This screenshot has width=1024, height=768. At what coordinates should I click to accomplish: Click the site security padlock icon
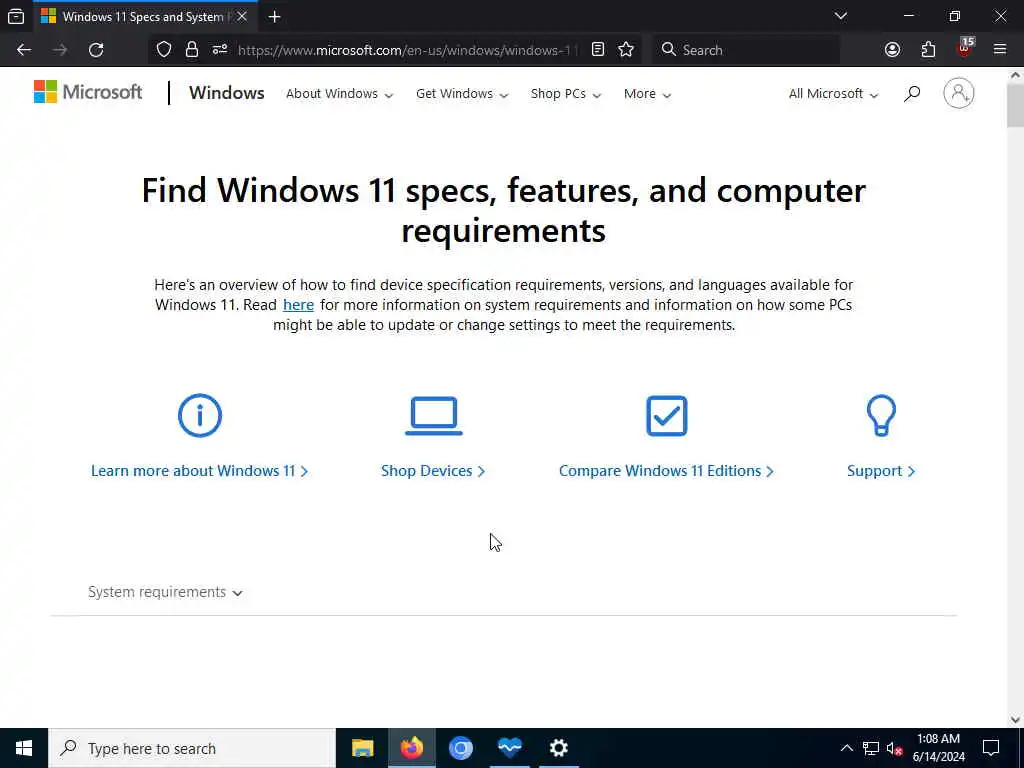coord(192,50)
